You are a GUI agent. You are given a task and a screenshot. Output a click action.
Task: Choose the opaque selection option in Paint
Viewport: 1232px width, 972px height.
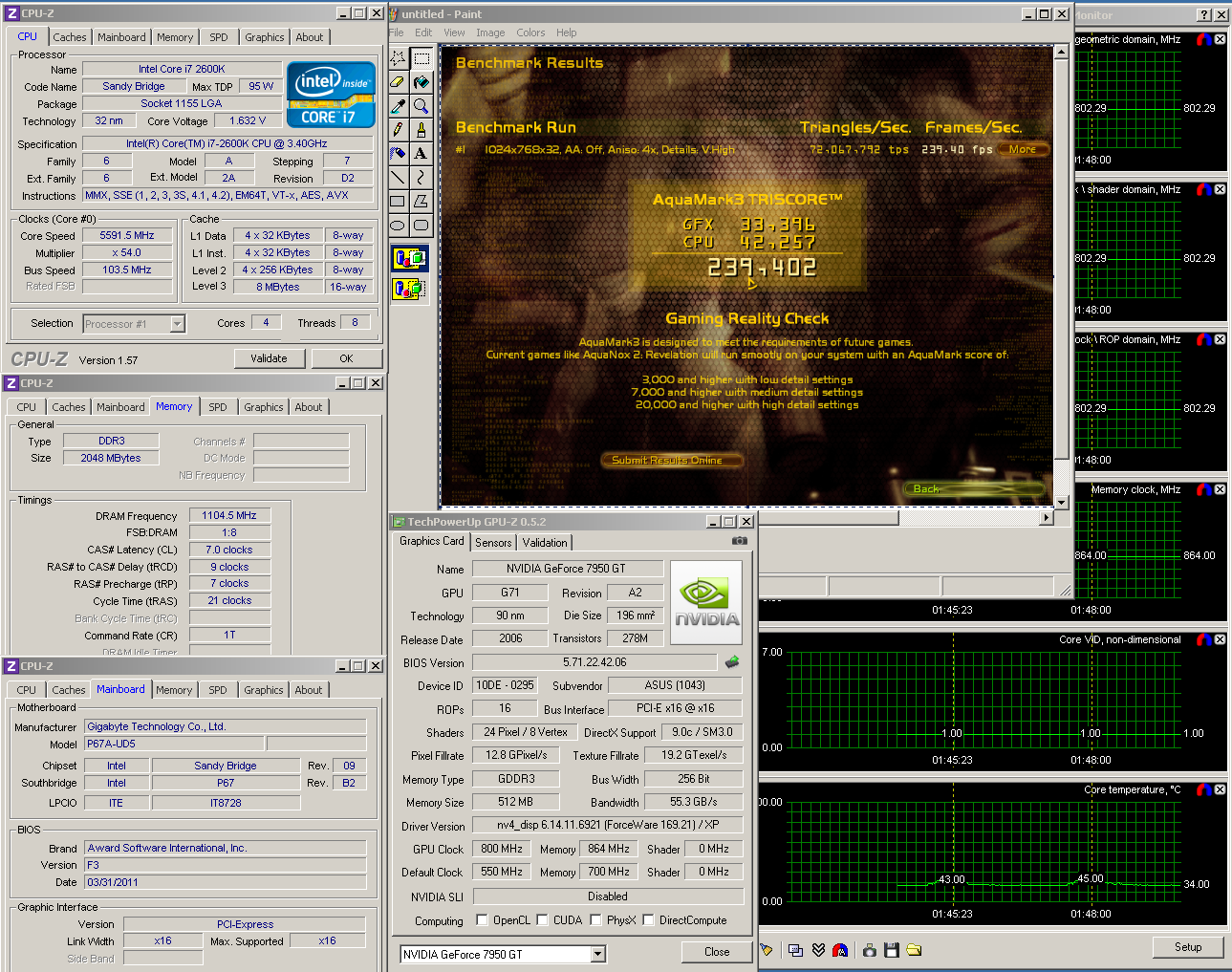tap(409, 258)
